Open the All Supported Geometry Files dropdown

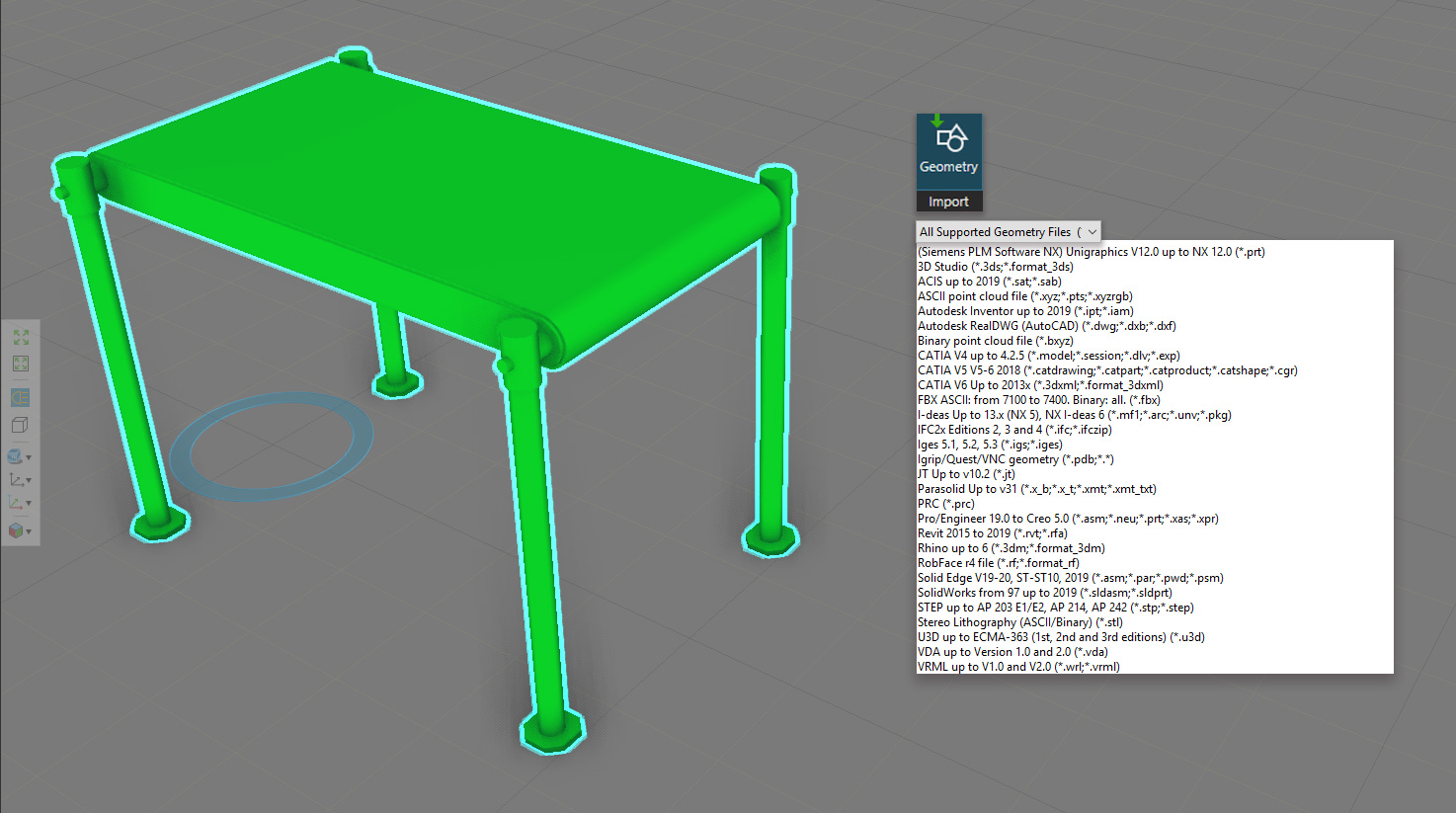coord(1008,232)
